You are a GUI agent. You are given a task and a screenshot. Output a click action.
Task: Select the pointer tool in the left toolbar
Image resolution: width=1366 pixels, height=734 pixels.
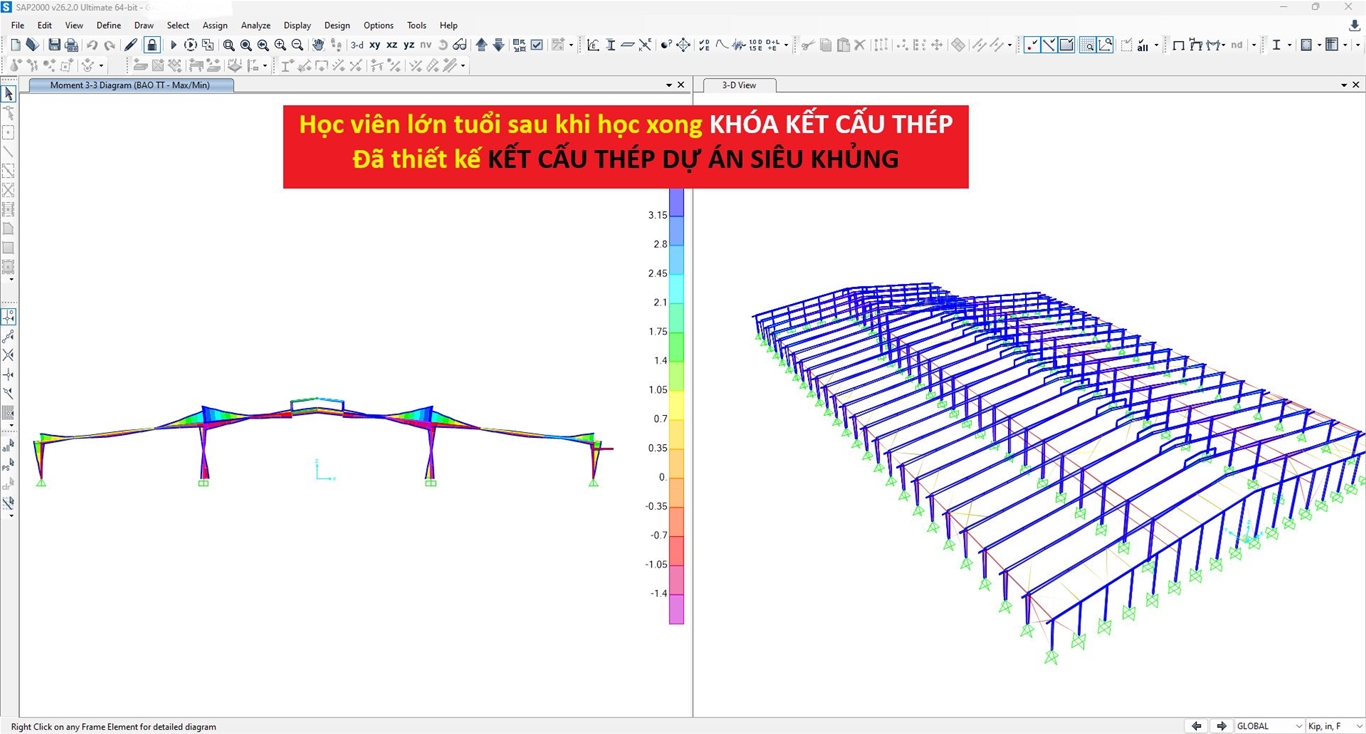(9, 94)
